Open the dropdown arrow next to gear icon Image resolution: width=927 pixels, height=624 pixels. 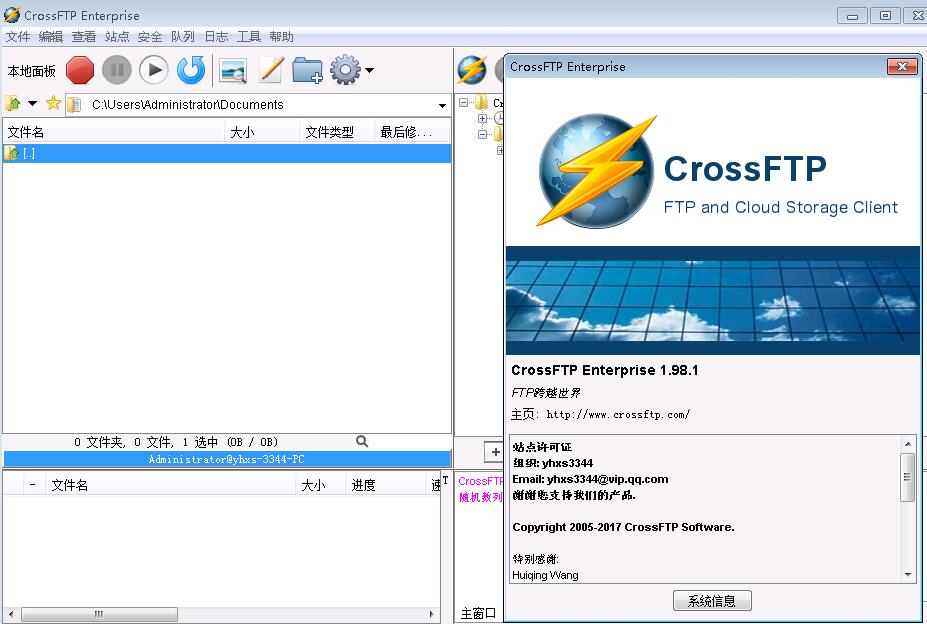(369, 70)
